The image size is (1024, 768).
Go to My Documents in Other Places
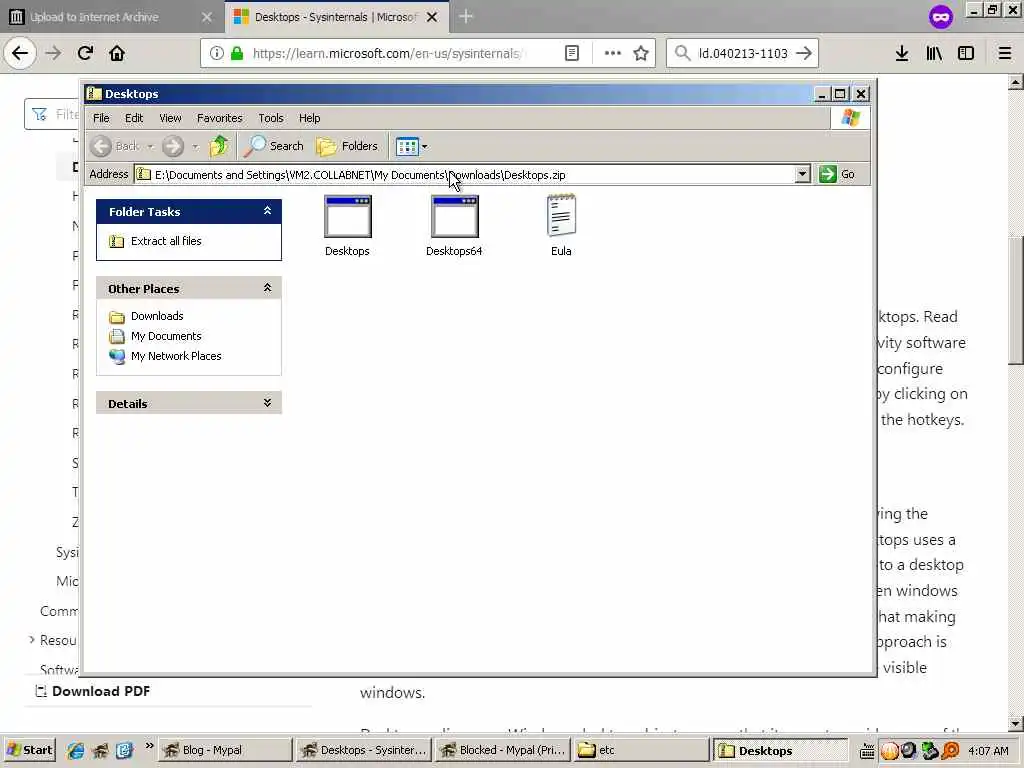coord(166,336)
